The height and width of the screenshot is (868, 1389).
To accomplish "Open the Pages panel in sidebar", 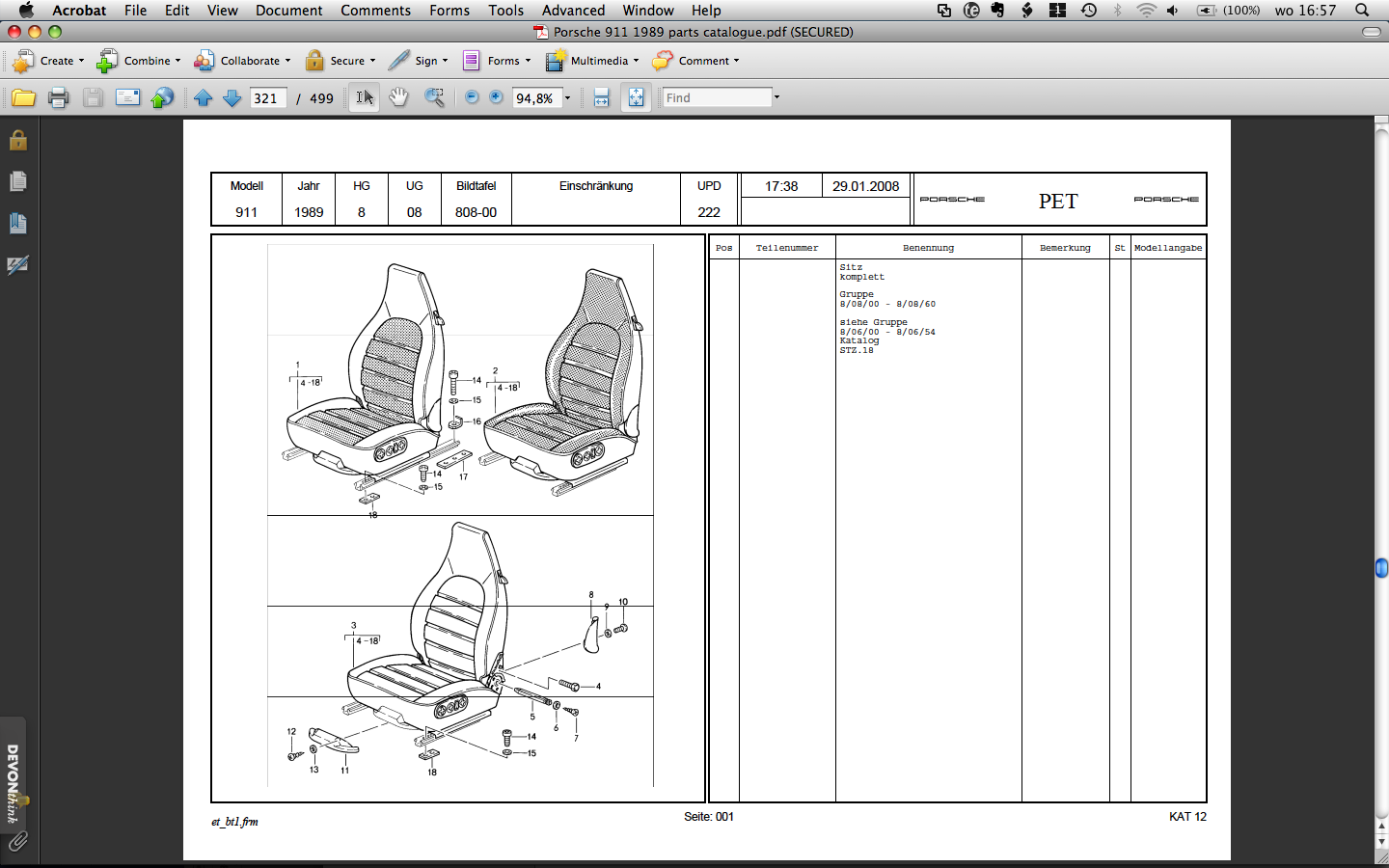I will click(17, 181).
